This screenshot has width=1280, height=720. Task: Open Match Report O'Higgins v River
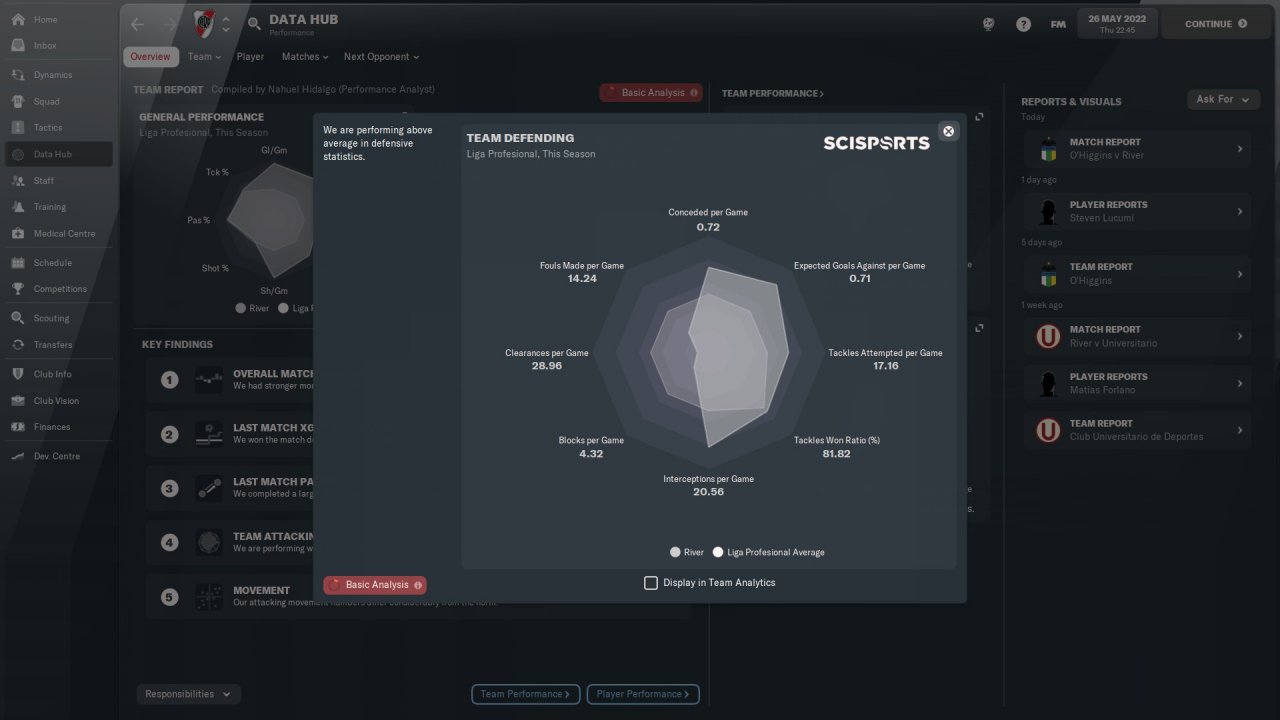pyautogui.click(x=1137, y=149)
